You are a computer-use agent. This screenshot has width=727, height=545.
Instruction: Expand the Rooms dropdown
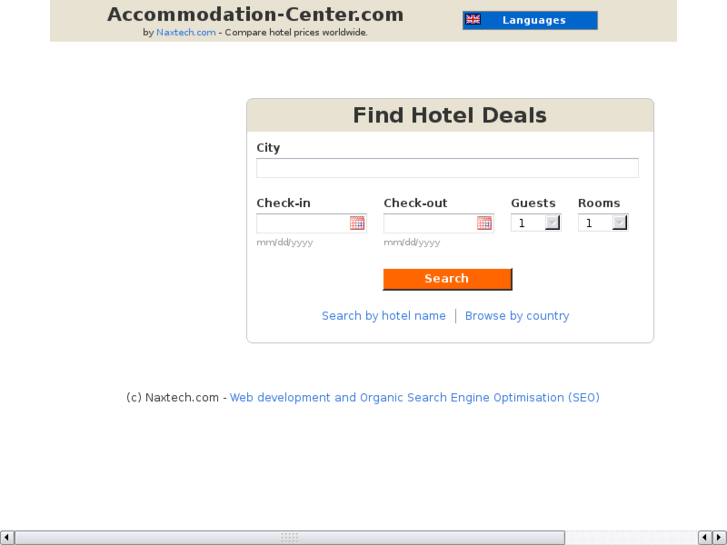(619, 223)
